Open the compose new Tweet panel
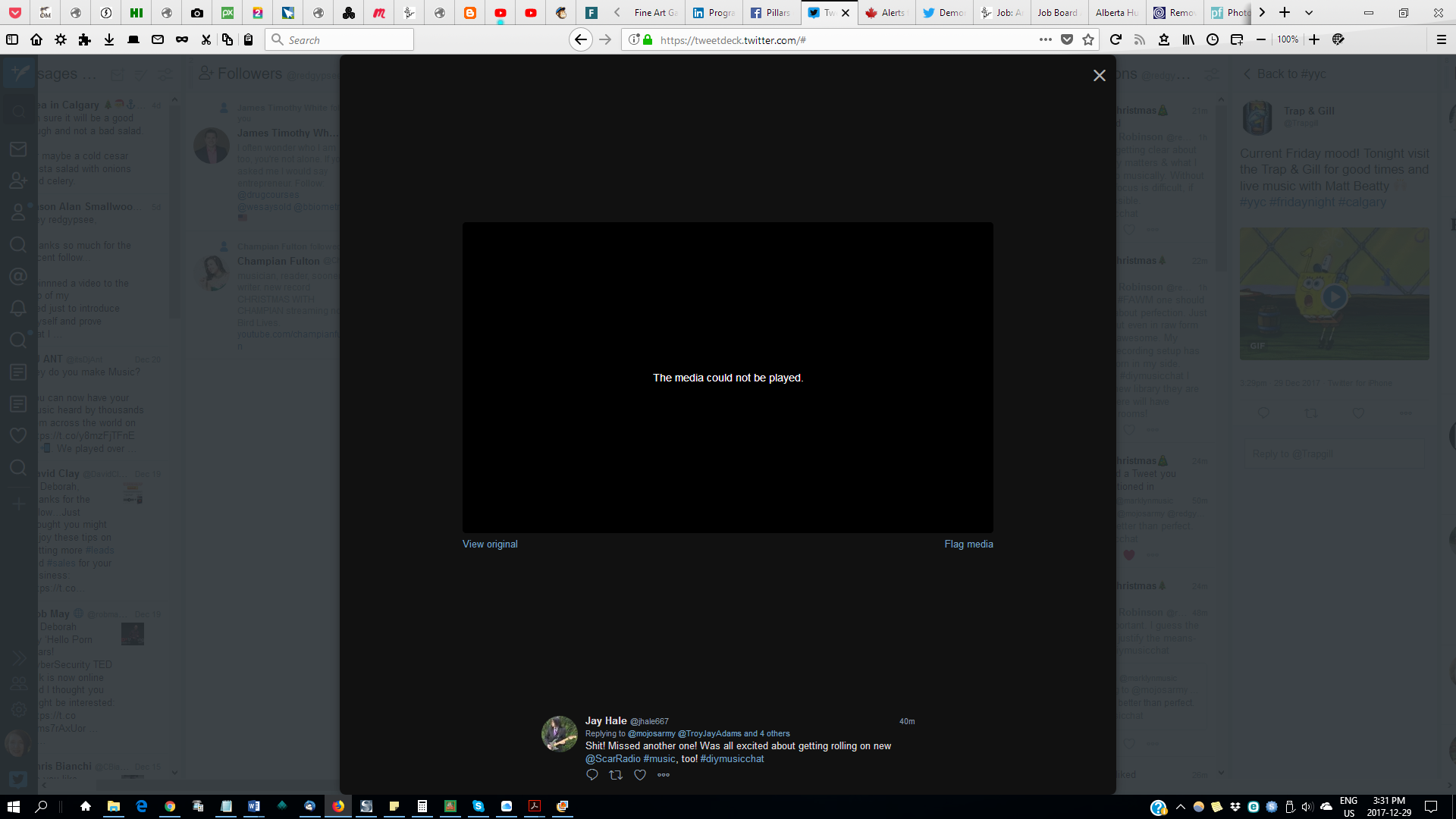 (18, 72)
